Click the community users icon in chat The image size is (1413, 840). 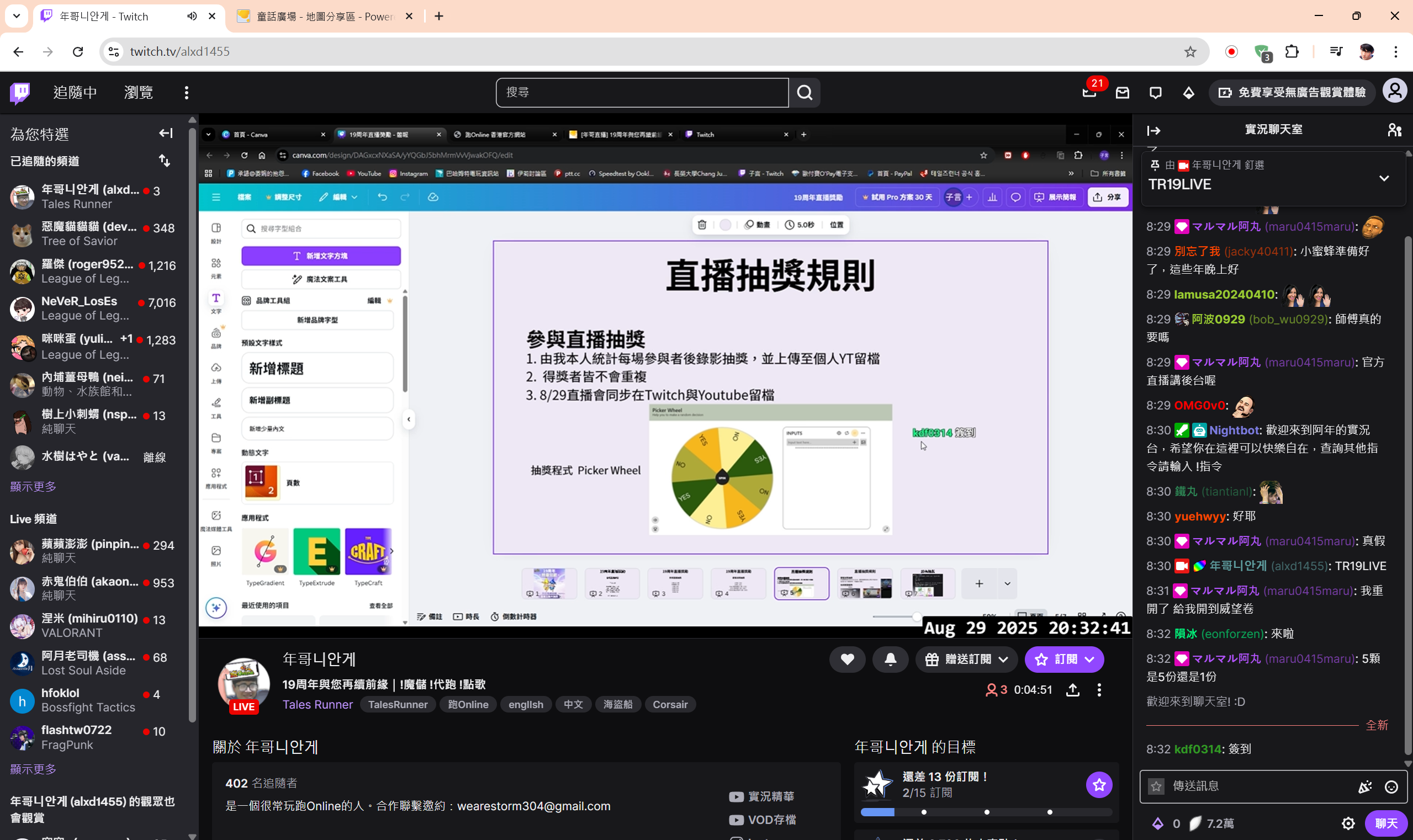(x=1394, y=130)
